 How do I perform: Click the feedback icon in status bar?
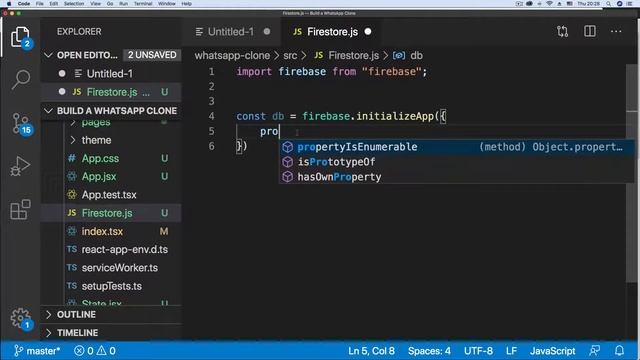coord(595,351)
